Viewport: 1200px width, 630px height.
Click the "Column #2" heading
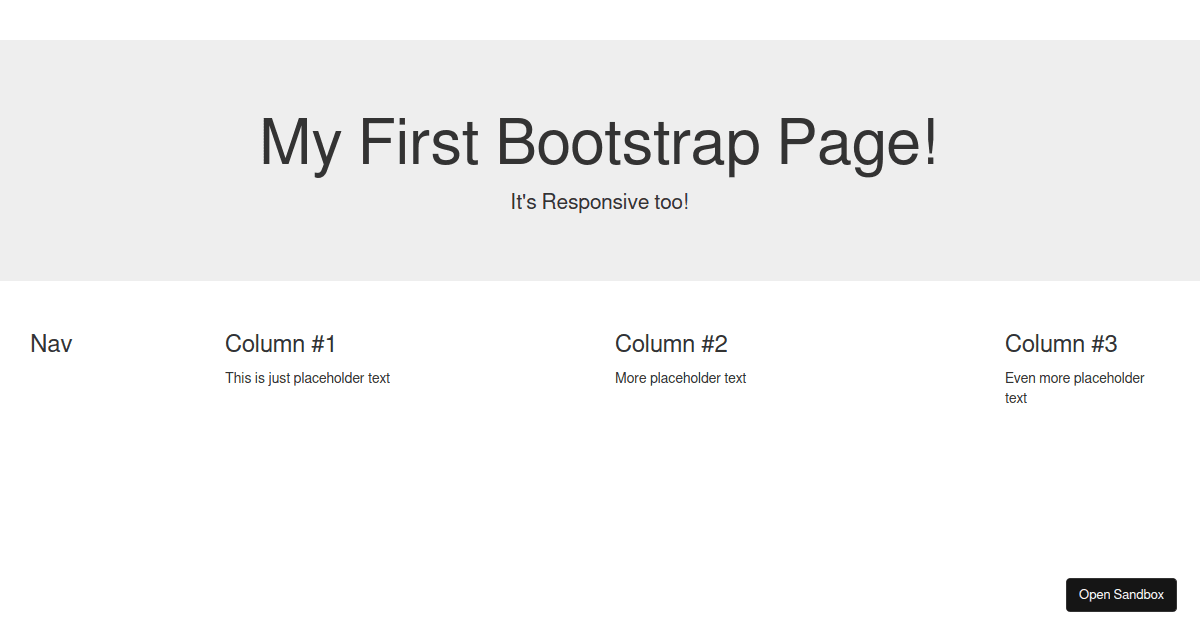pos(671,343)
